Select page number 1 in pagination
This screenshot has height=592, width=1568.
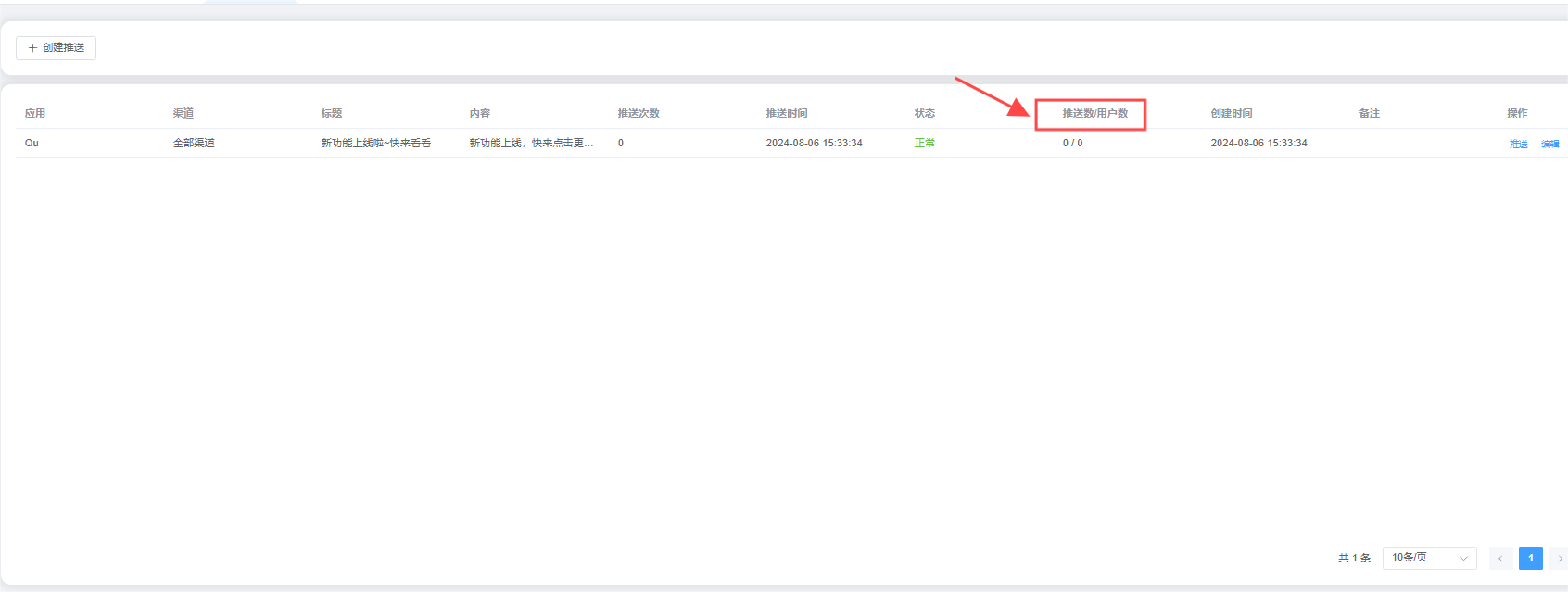[1530, 558]
